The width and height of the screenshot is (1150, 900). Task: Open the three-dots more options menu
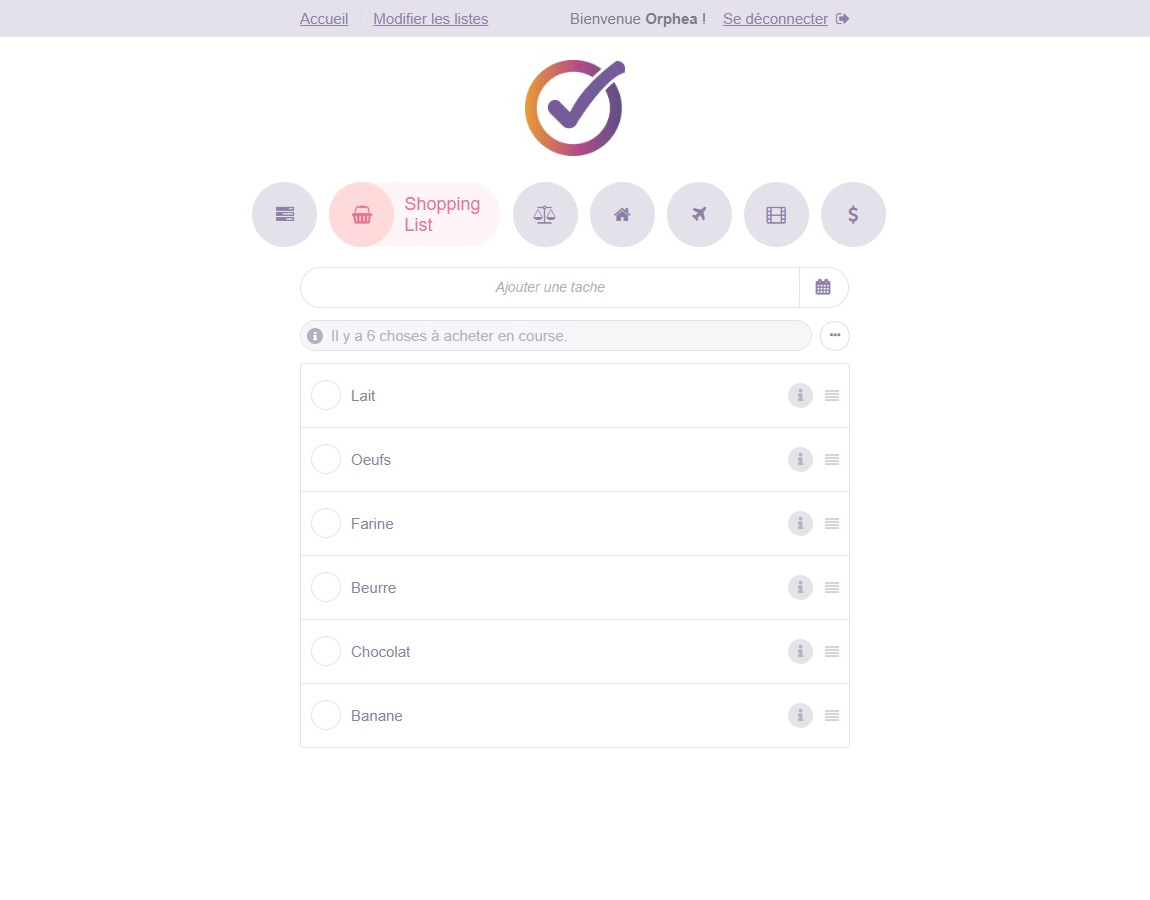(835, 336)
